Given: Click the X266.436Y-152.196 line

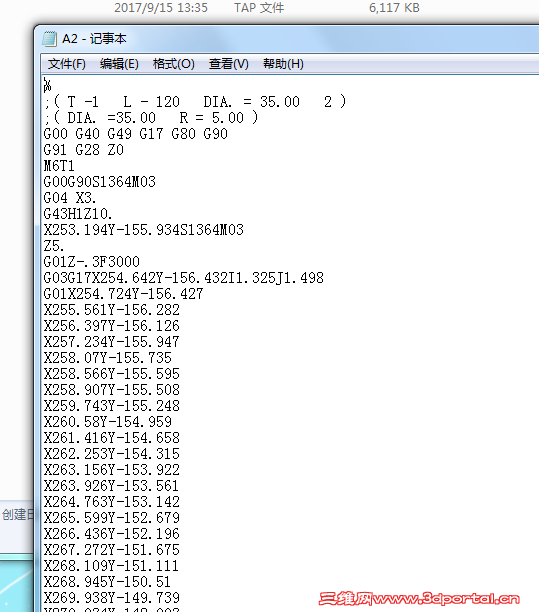Looking at the screenshot, I should (112, 534).
